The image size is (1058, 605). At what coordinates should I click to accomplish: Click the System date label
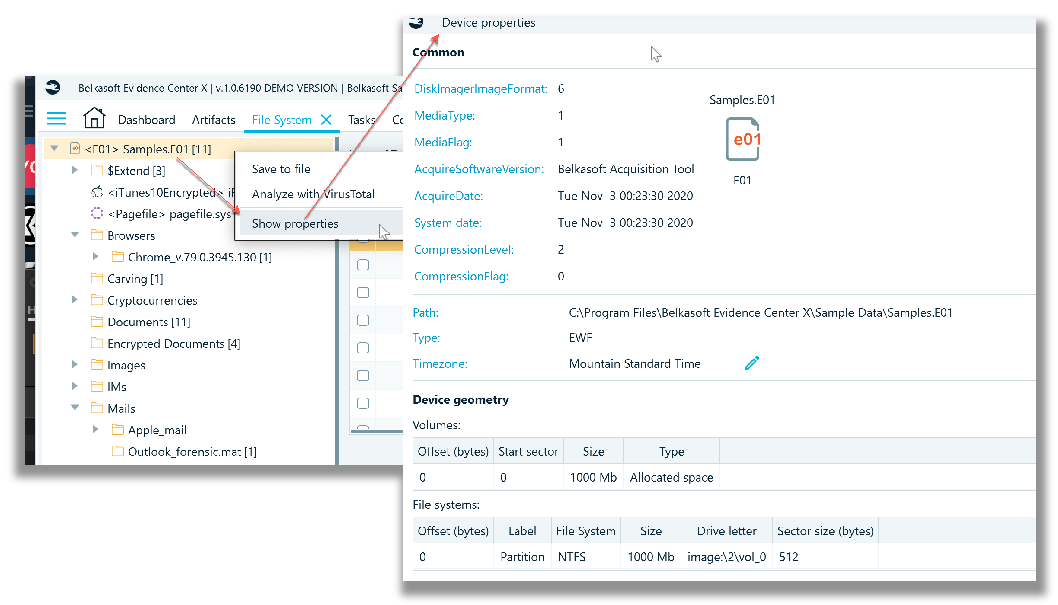(x=447, y=223)
